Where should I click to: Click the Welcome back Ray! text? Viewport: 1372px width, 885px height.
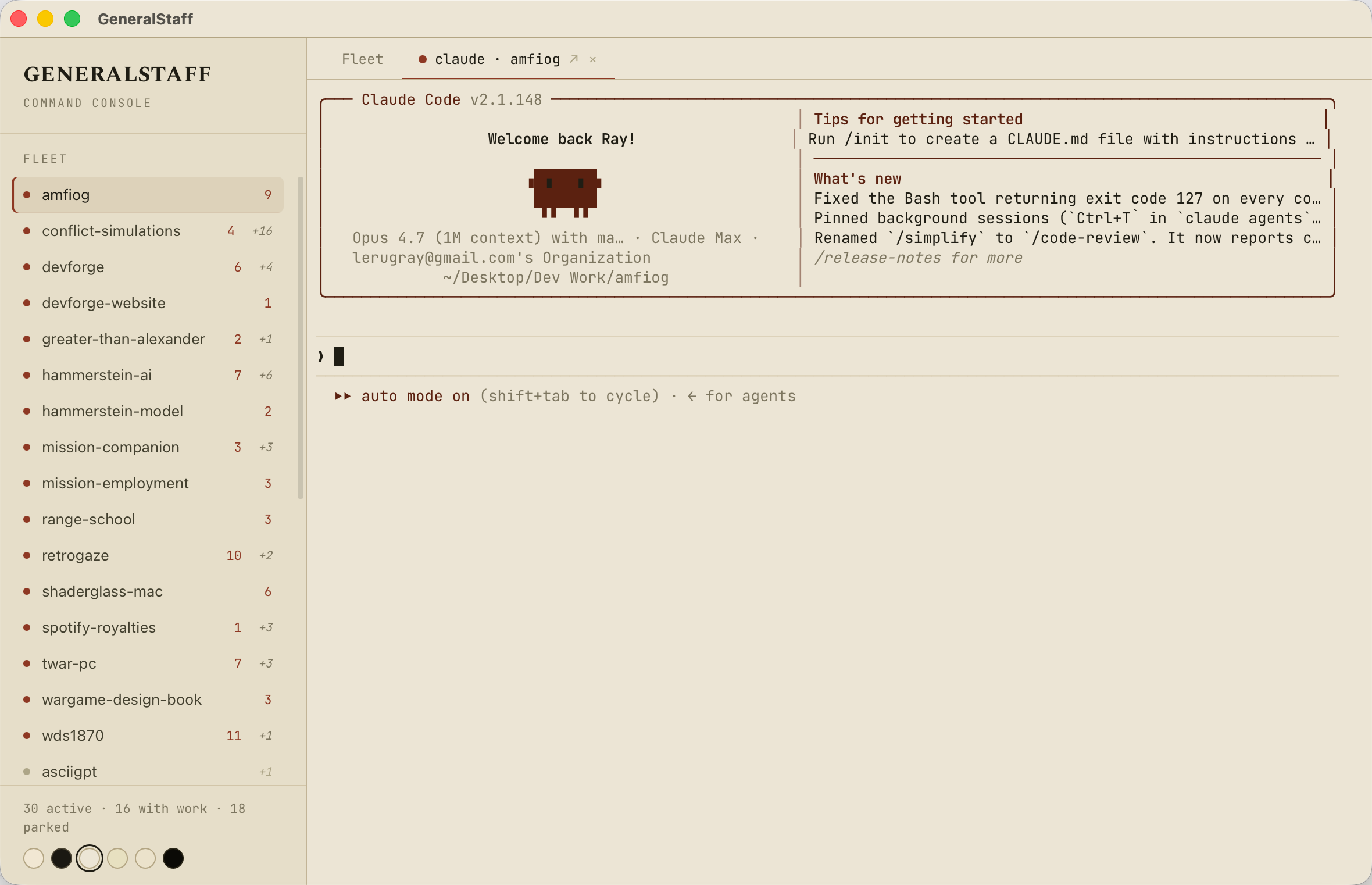561,139
